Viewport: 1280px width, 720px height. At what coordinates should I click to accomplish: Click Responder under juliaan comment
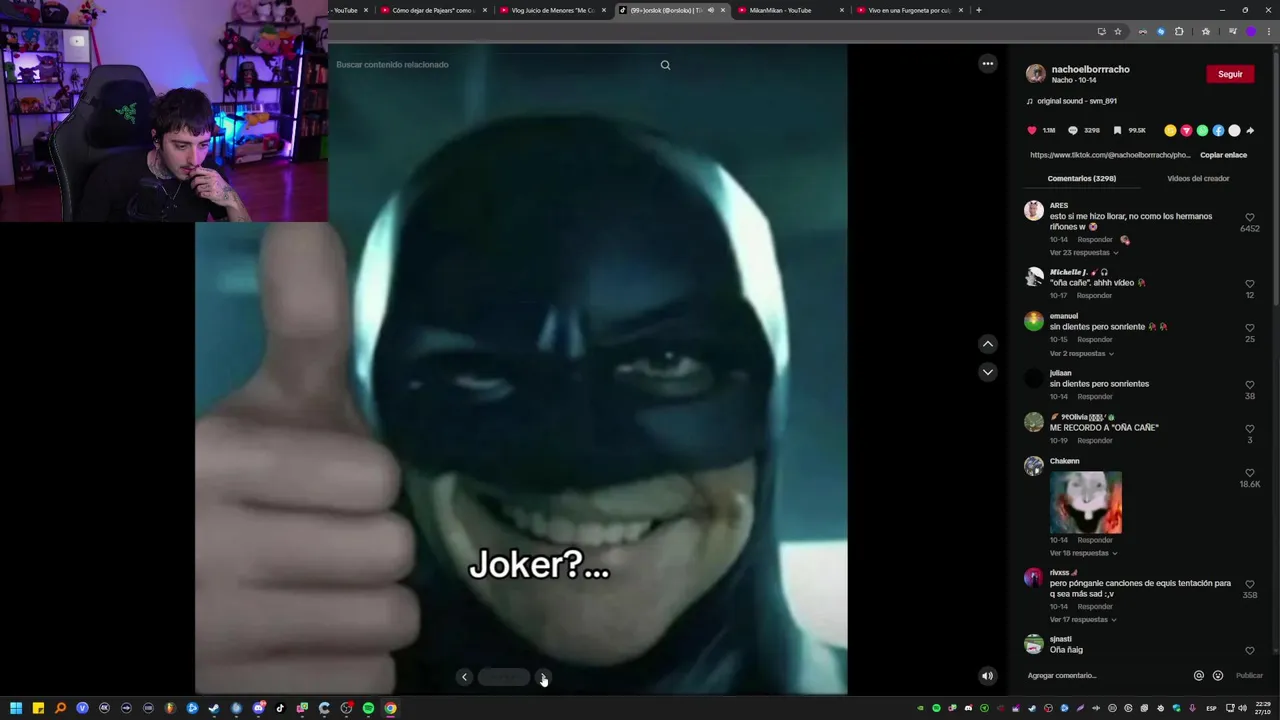1095,397
